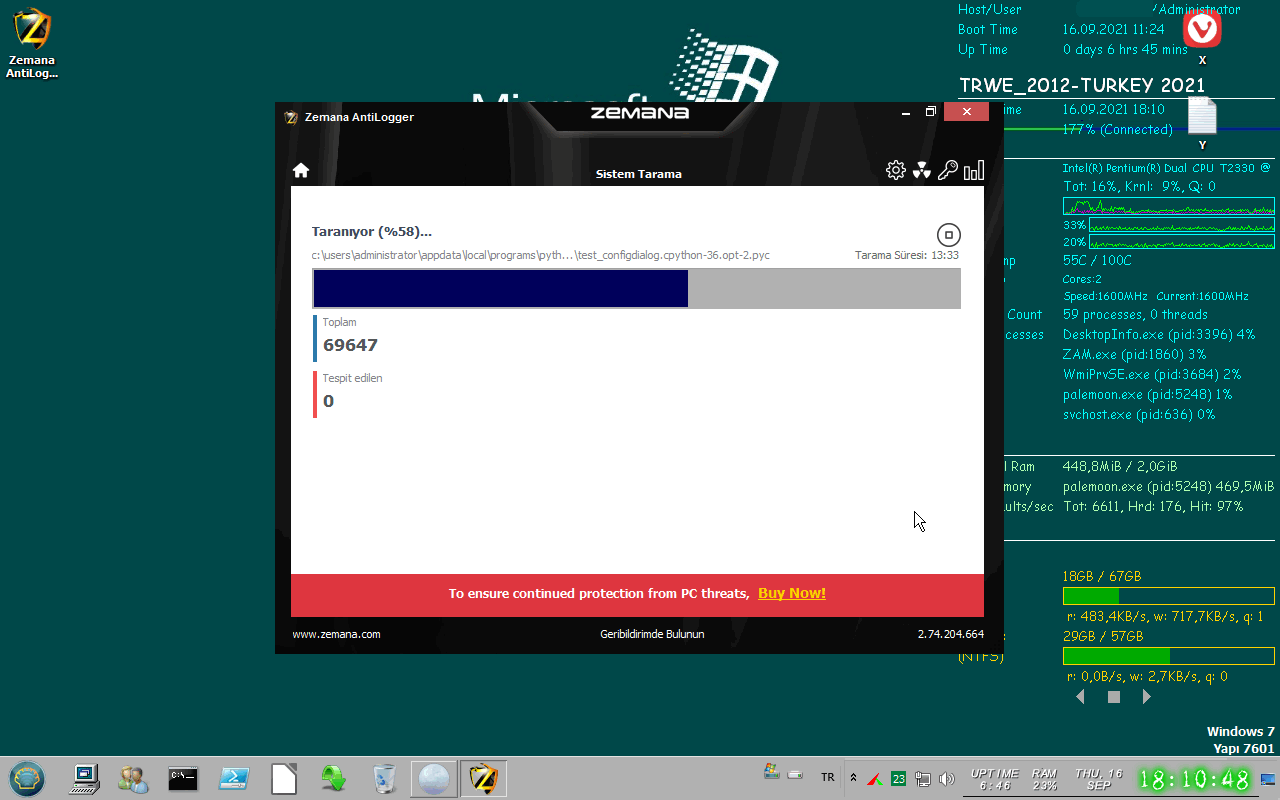Viewport: 1280px width, 800px height.
Task: Launch Command Prompt from taskbar
Action: pos(183,778)
